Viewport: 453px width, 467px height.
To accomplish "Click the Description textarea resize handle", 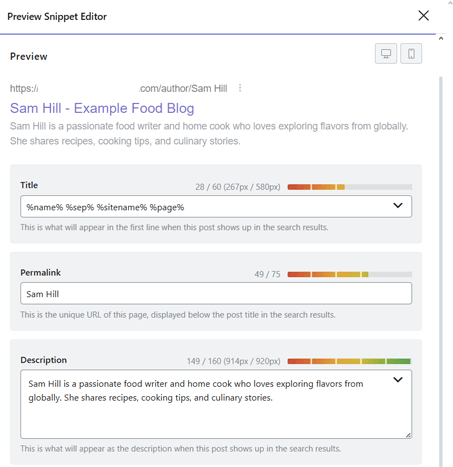I will pos(408,435).
